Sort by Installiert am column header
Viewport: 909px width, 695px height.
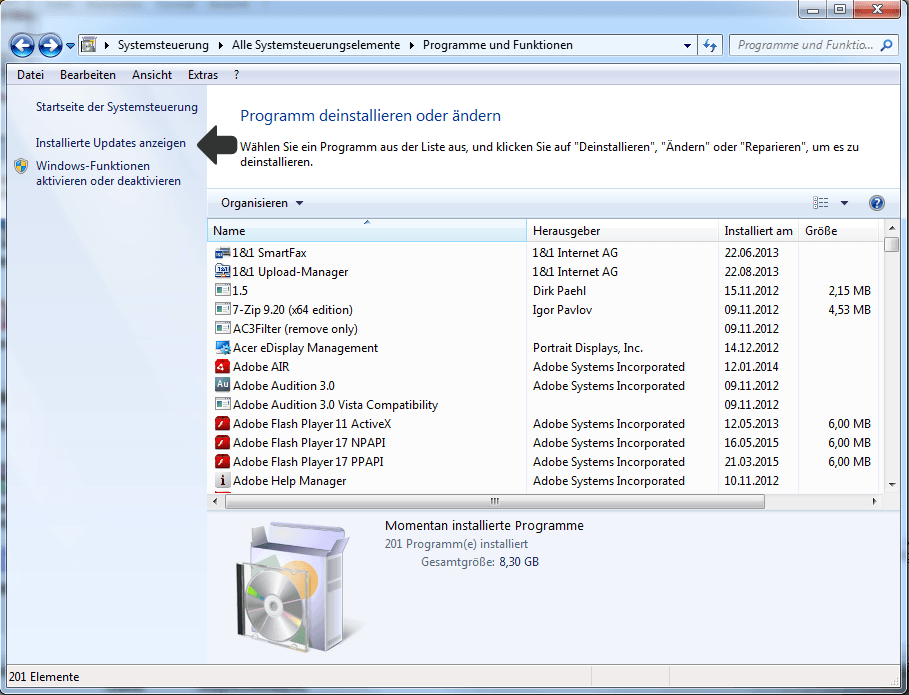[758, 231]
